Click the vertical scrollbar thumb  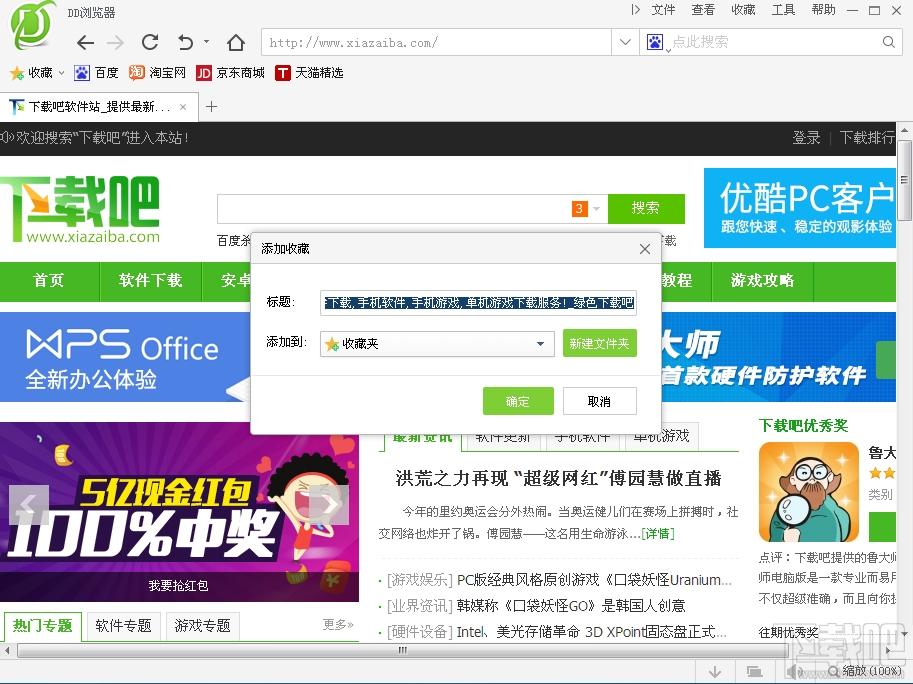point(904,180)
